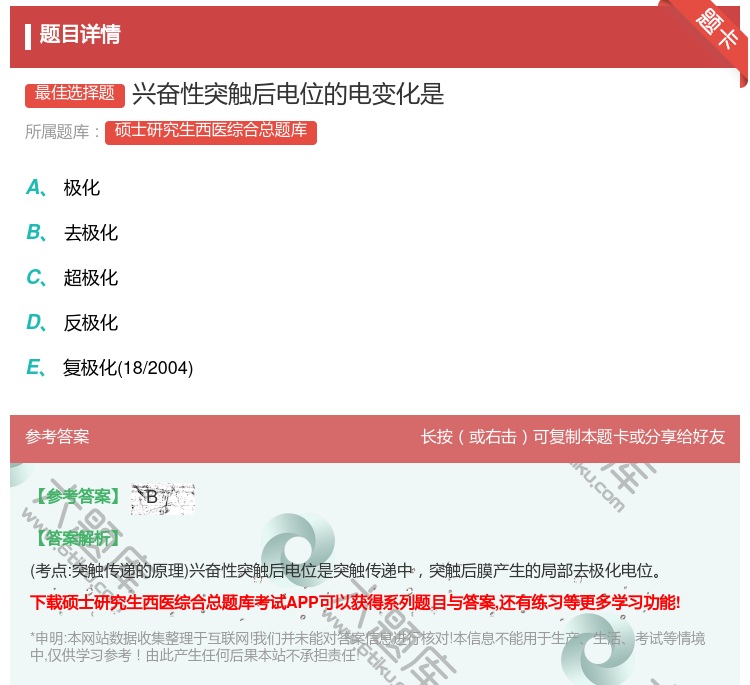Viewport: 750px width, 685px height.
Task: Click the red 下载硕士研究生西医综合总题库考试APP promo link
Action: pyautogui.click(x=355, y=602)
